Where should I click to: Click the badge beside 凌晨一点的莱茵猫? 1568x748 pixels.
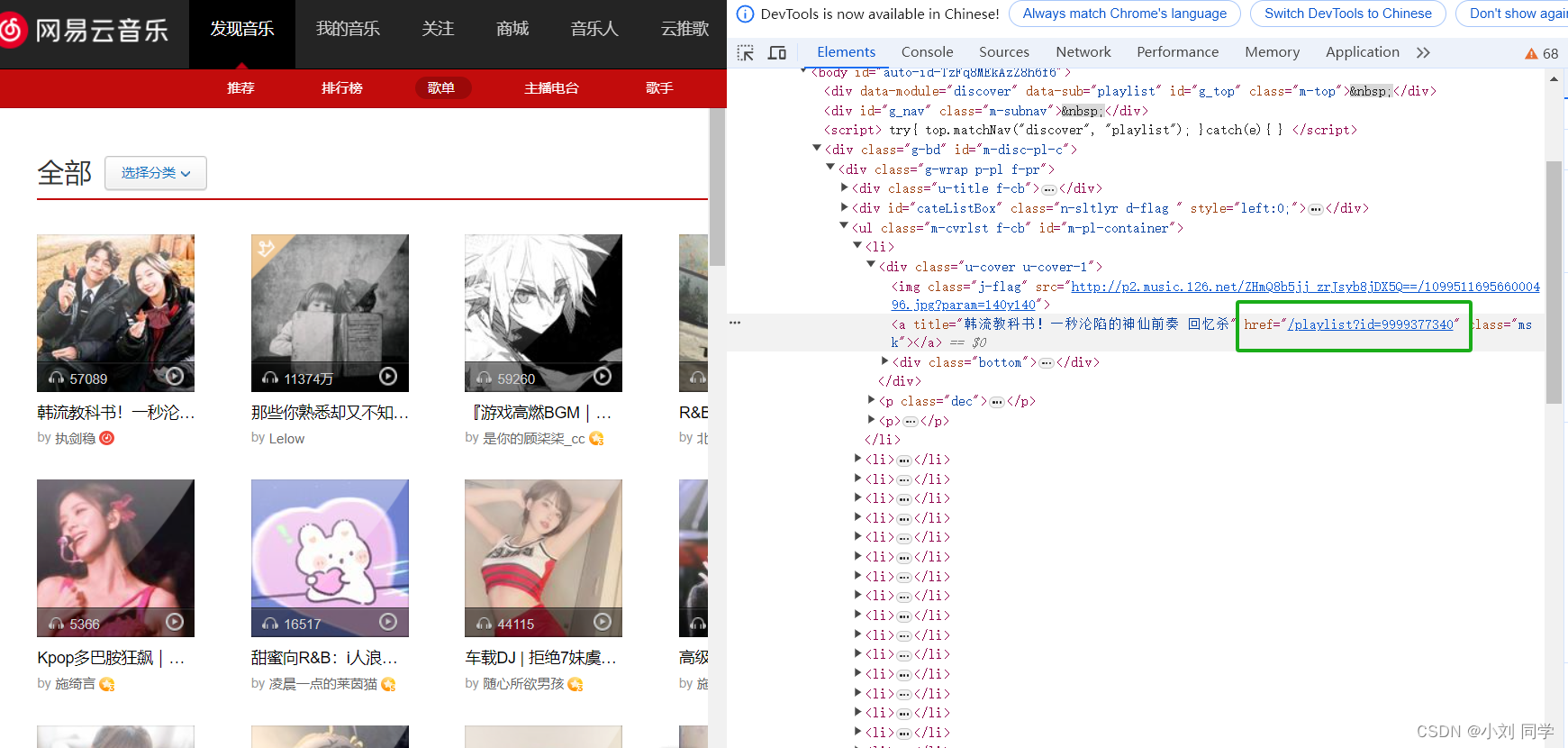coord(389,684)
